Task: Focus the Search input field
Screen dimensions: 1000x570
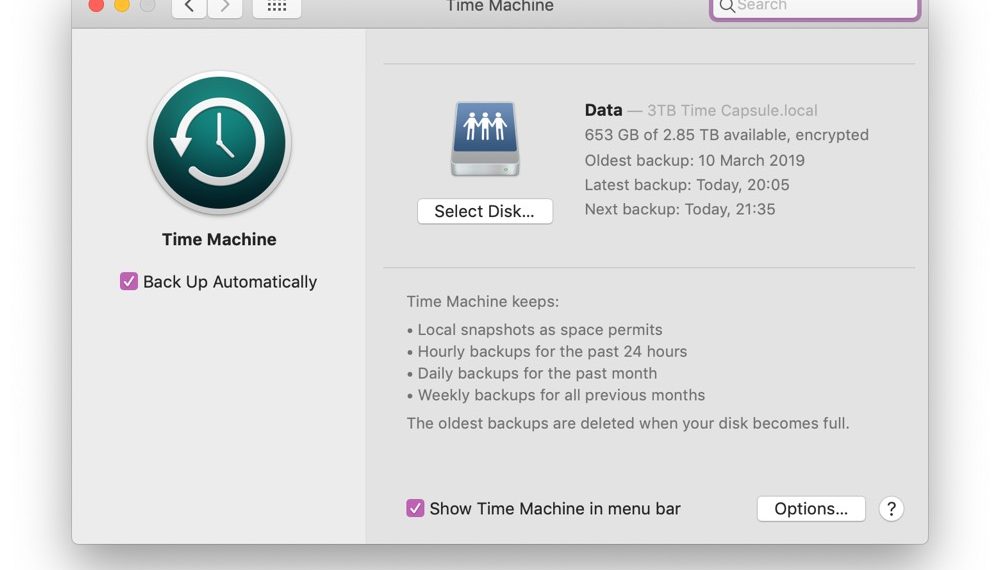Action: pos(815,8)
